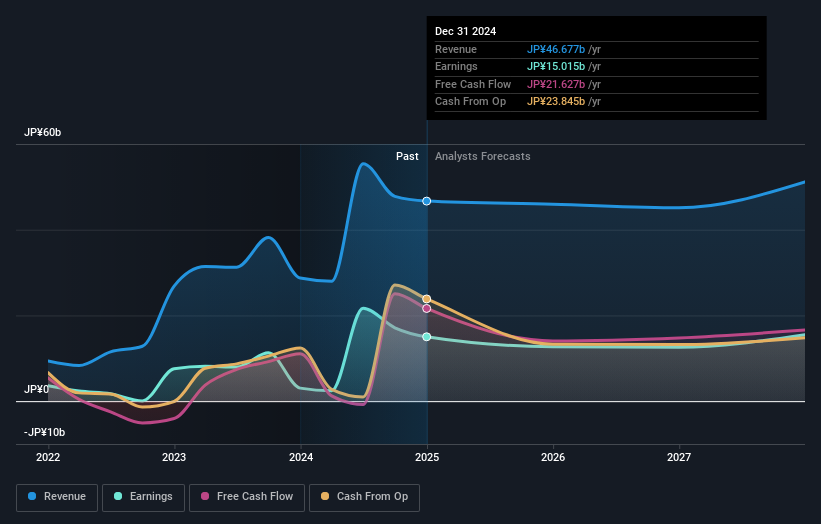Click the JP¥21.627b free cash flow value
Screen dimensions: 821x524
[x=556, y=84]
